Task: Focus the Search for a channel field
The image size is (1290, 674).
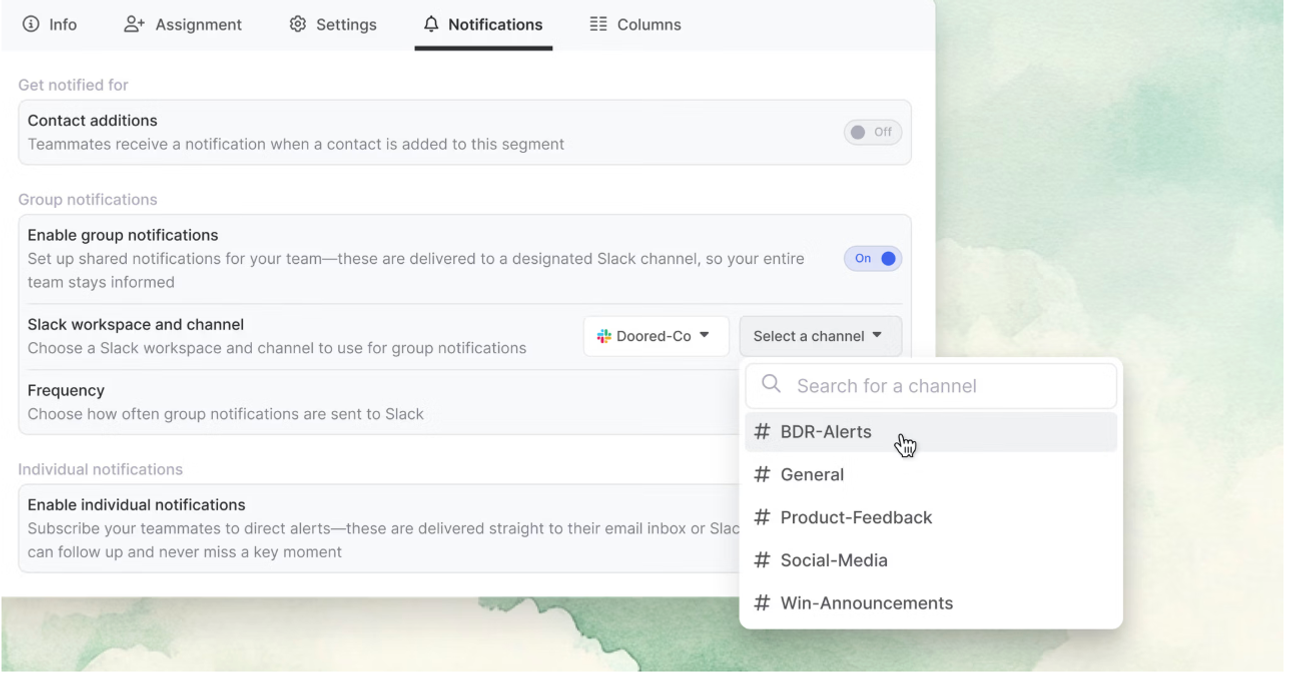Action: [x=931, y=386]
